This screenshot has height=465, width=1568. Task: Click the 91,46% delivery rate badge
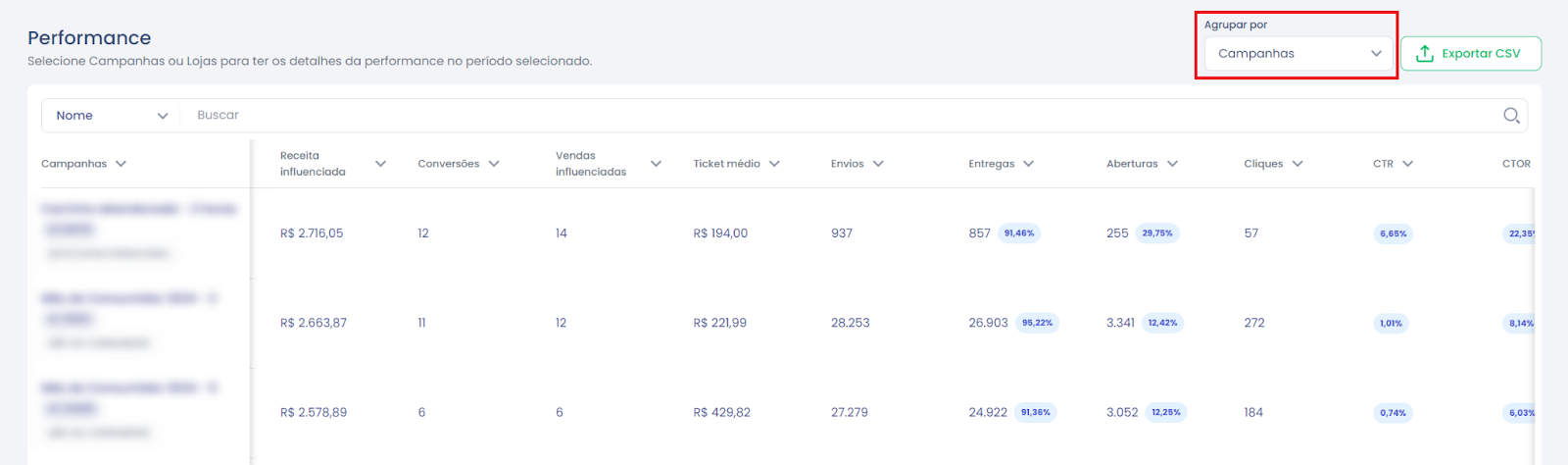coord(1019,233)
